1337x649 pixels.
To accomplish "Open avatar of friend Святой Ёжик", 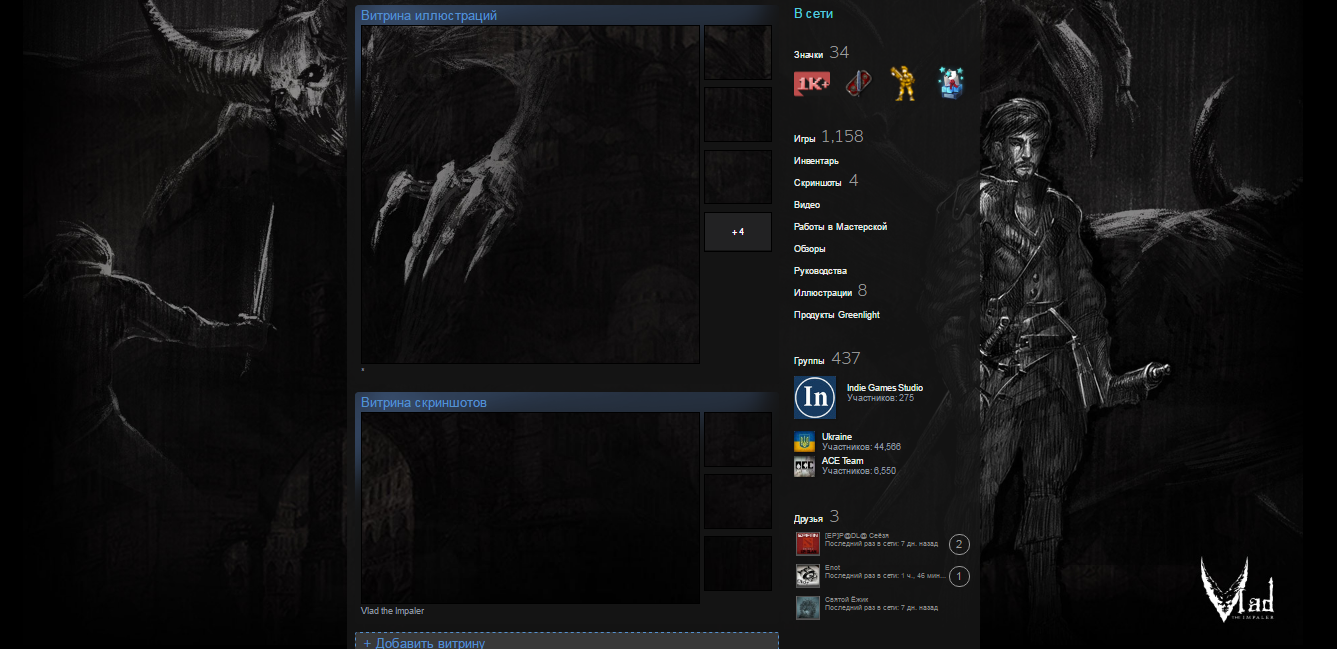I will pyautogui.click(x=808, y=608).
